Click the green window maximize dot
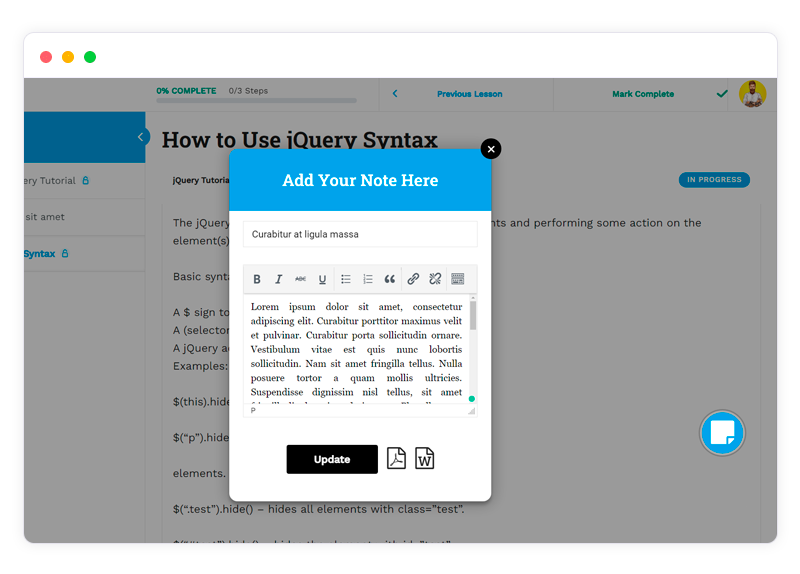The image size is (800, 574). point(90,57)
